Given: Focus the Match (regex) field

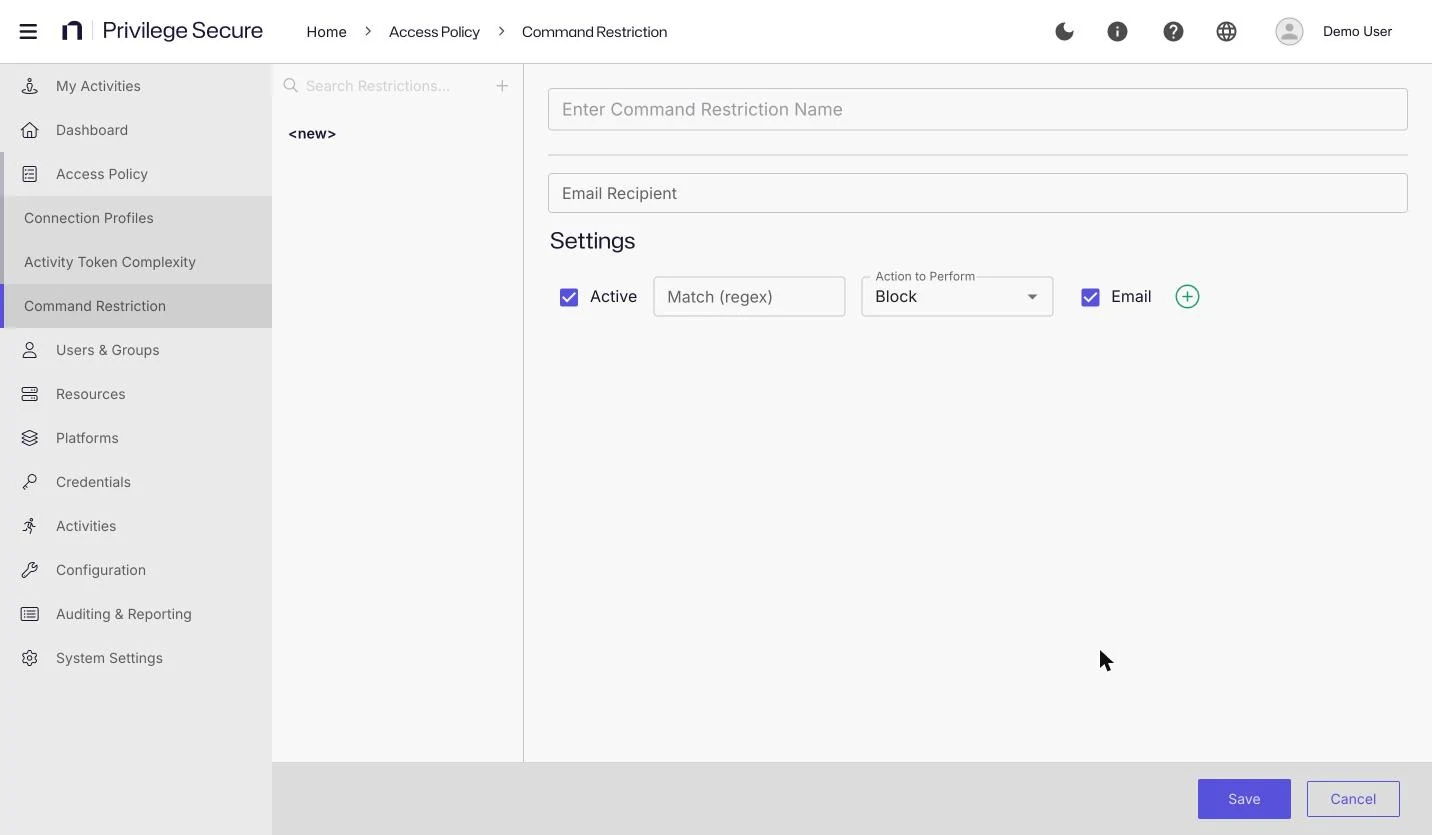Looking at the screenshot, I should click(x=749, y=297).
